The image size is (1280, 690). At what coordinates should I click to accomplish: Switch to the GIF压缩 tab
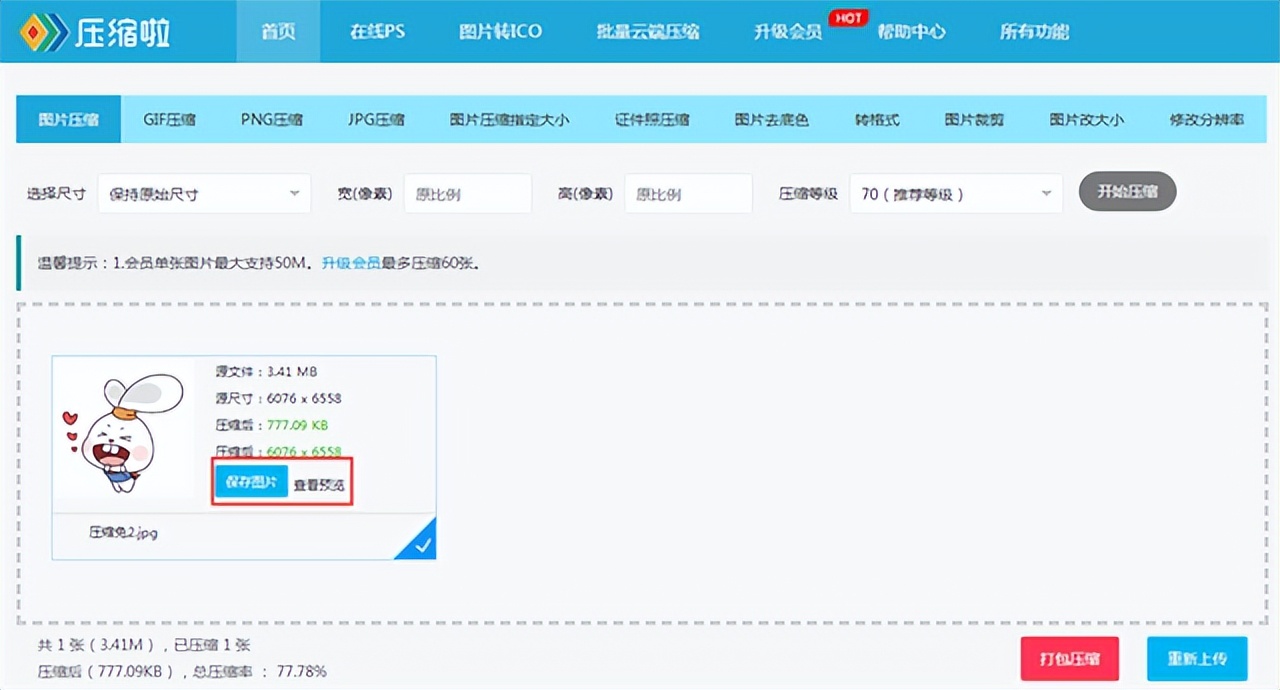click(169, 118)
